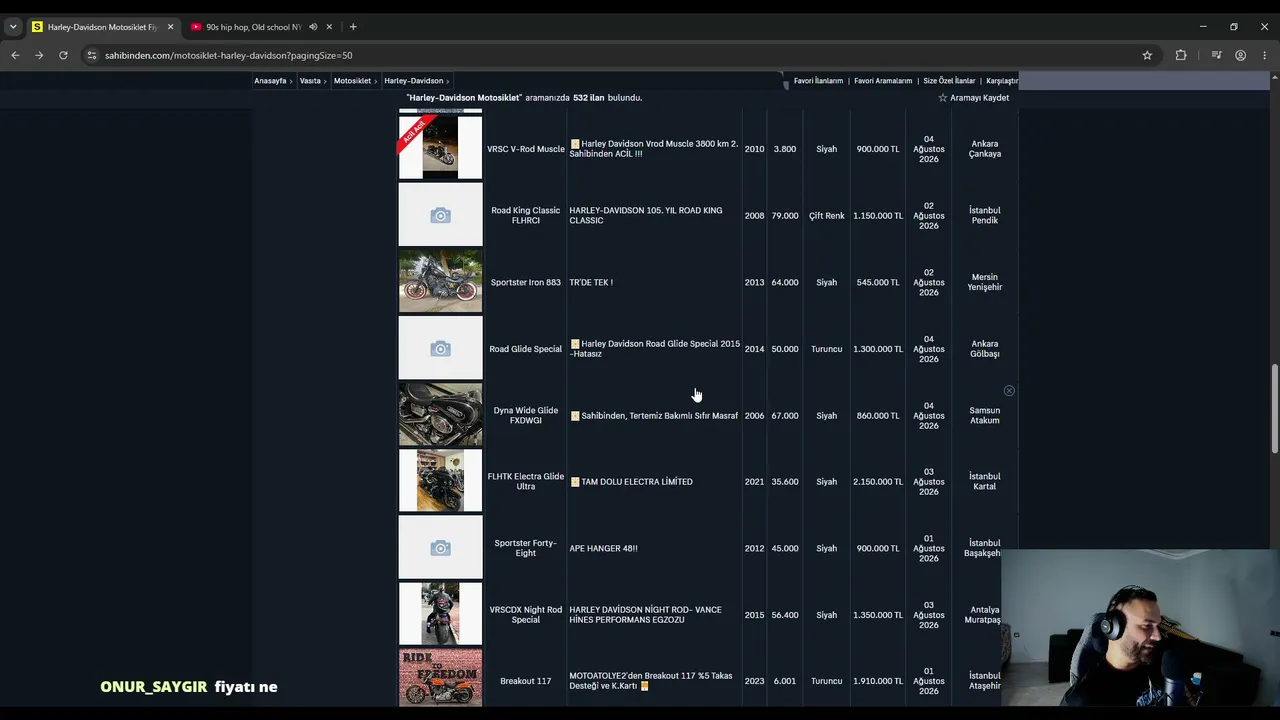Open the Sportster Forty-Eight placeholder photo
This screenshot has height=720, width=1280.
(x=440, y=548)
